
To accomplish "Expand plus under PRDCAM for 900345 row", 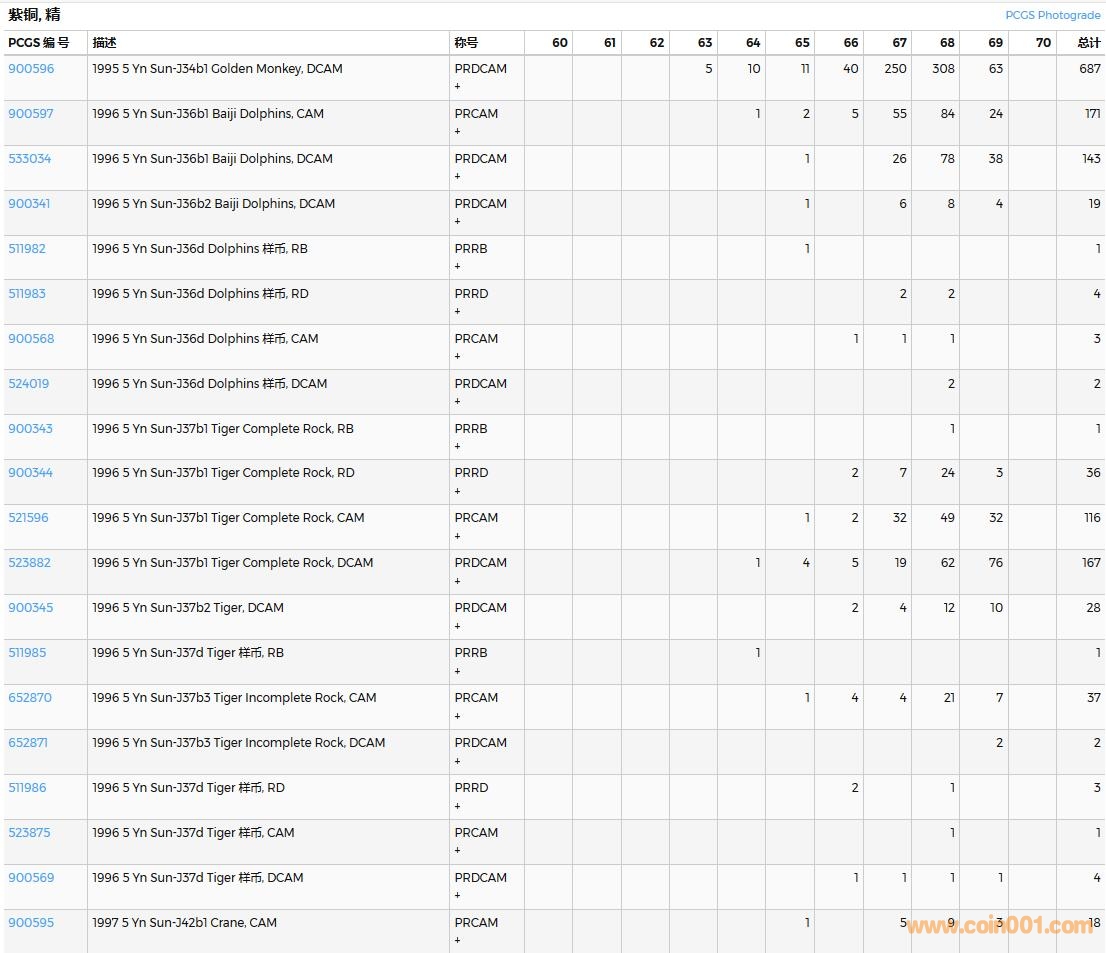I will 458,626.
